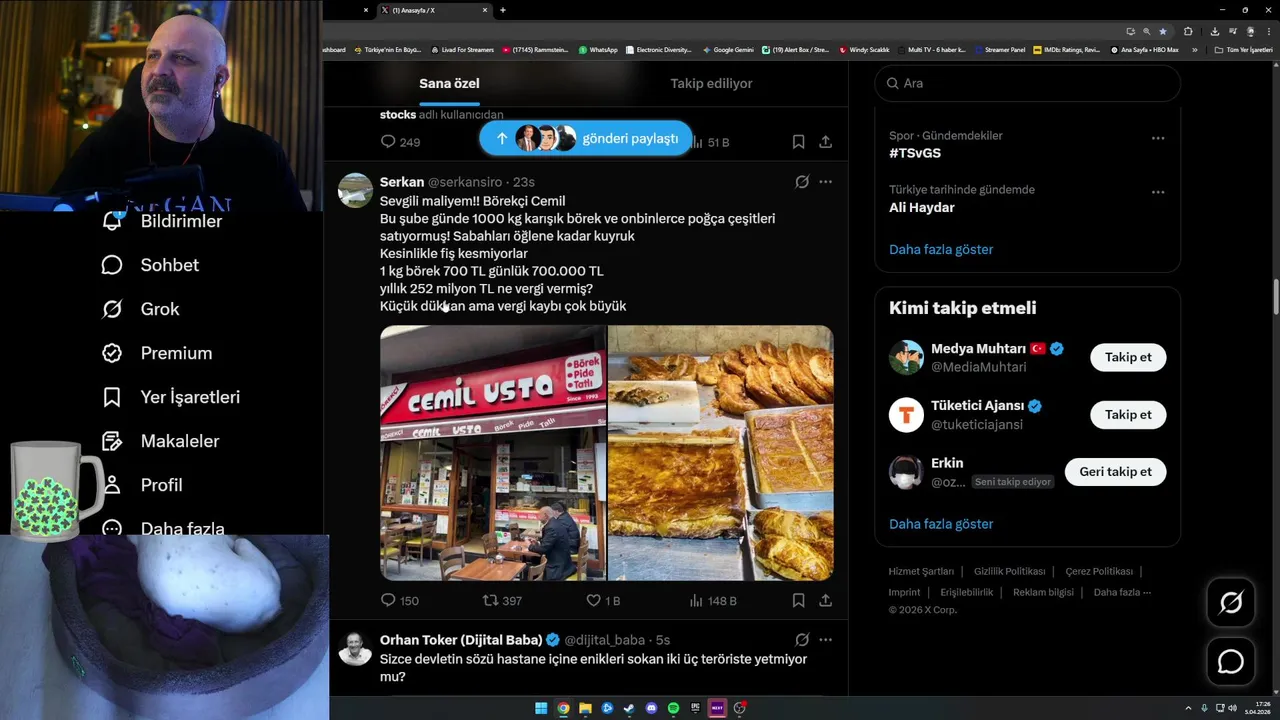Viewport: 1280px width, 720px height.
Task: Open Gizlilik Politikası footer link
Action: tap(1009, 571)
